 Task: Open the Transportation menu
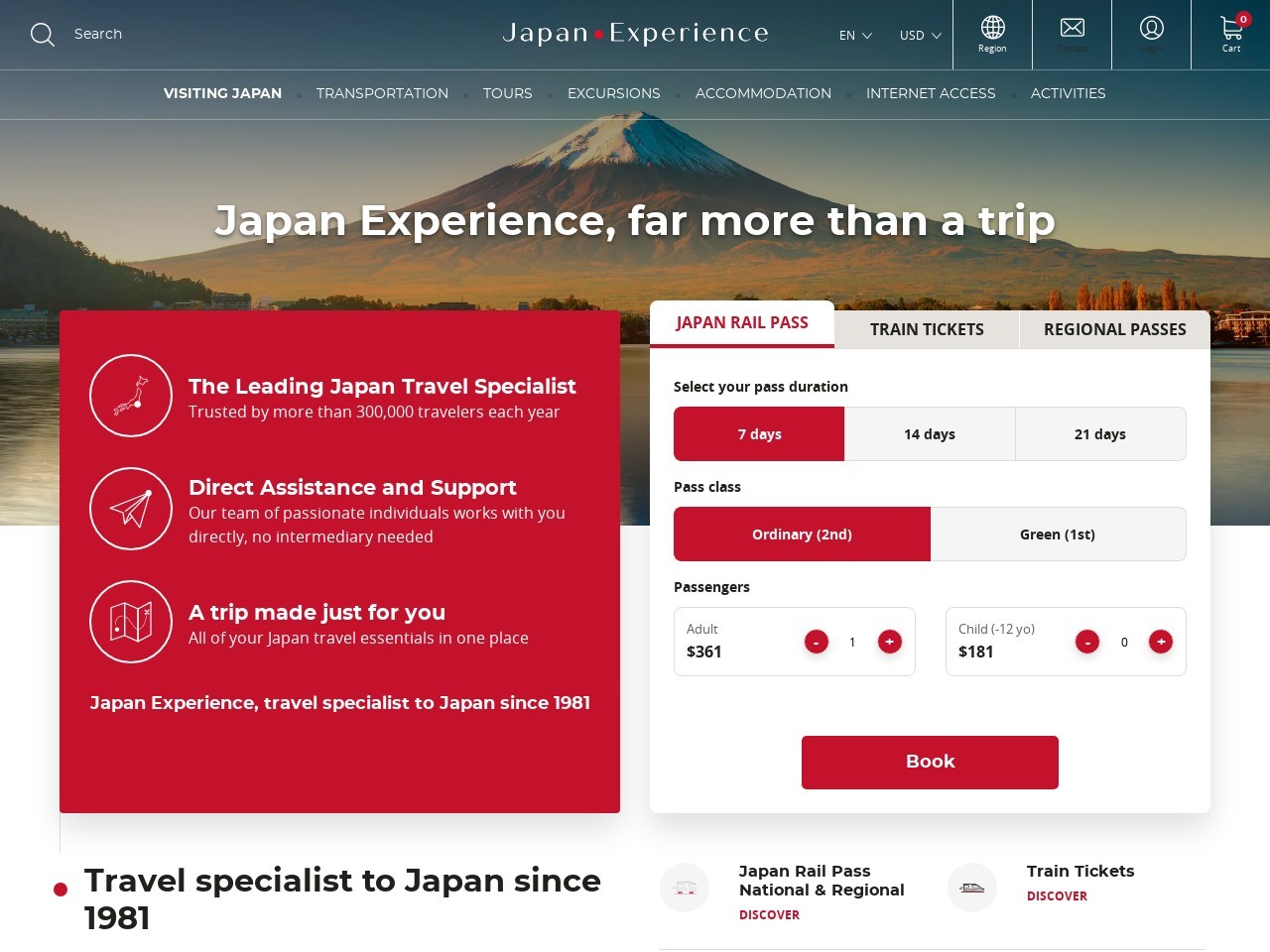coord(382,93)
